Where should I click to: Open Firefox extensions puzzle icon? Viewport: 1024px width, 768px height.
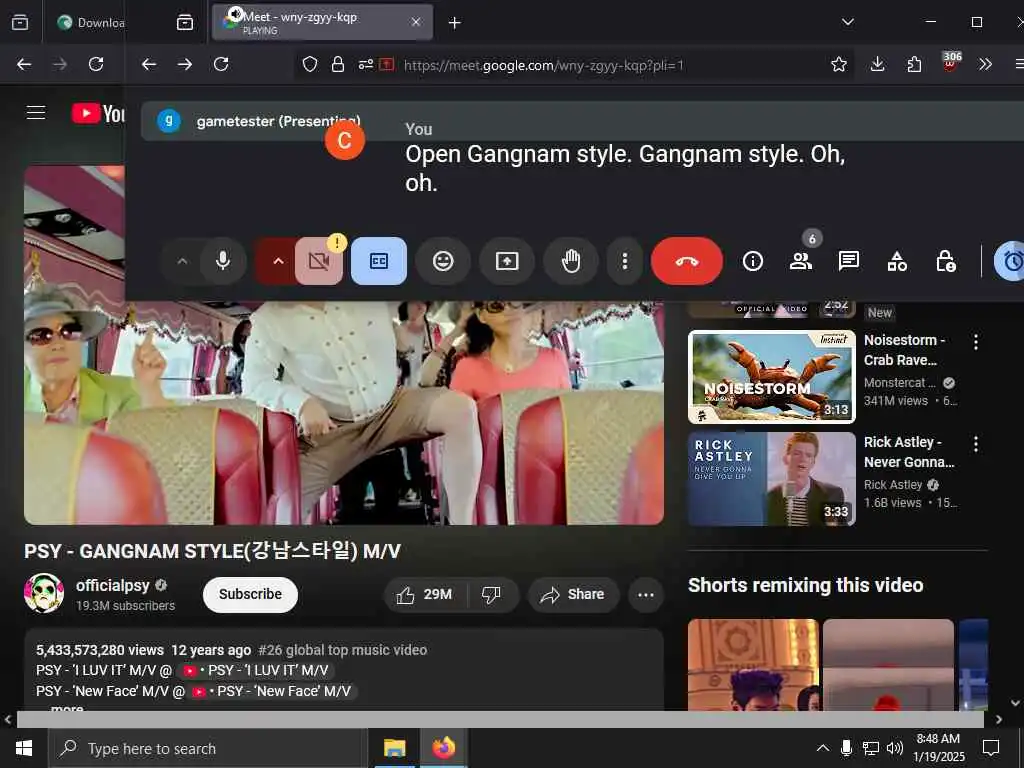coord(914,64)
